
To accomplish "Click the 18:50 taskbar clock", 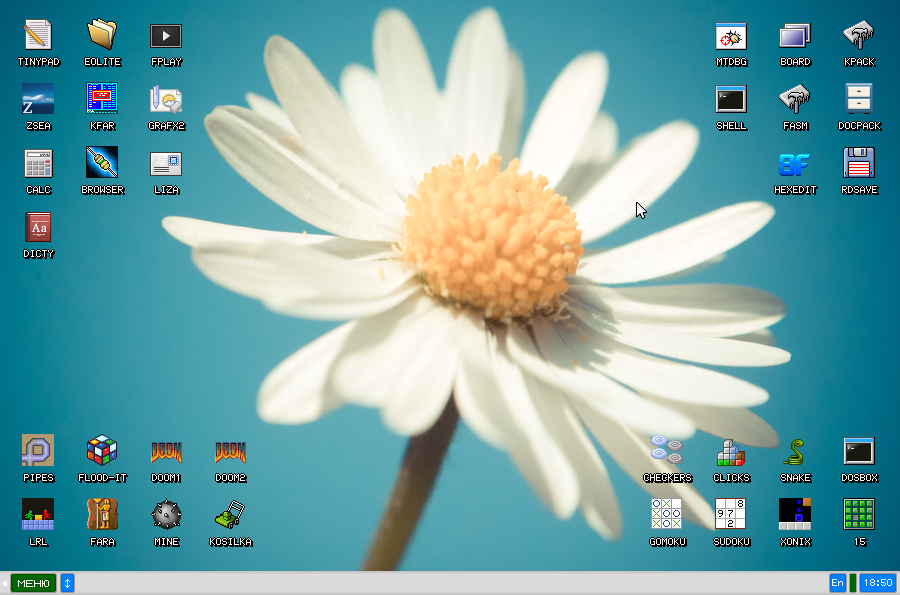I will 877,583.
